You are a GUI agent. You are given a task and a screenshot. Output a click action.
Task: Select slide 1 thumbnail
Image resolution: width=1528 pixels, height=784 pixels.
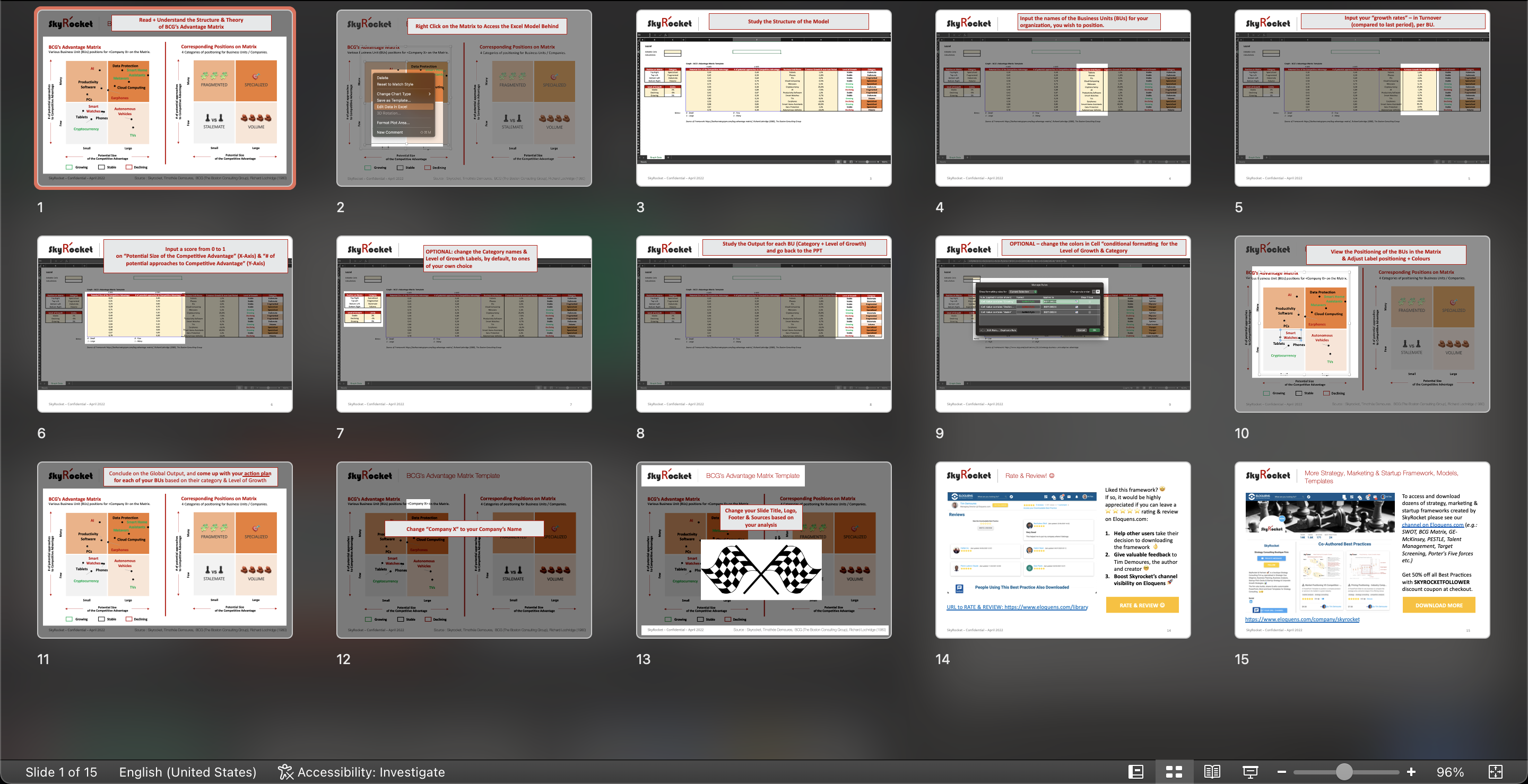(x=165, y=98)
